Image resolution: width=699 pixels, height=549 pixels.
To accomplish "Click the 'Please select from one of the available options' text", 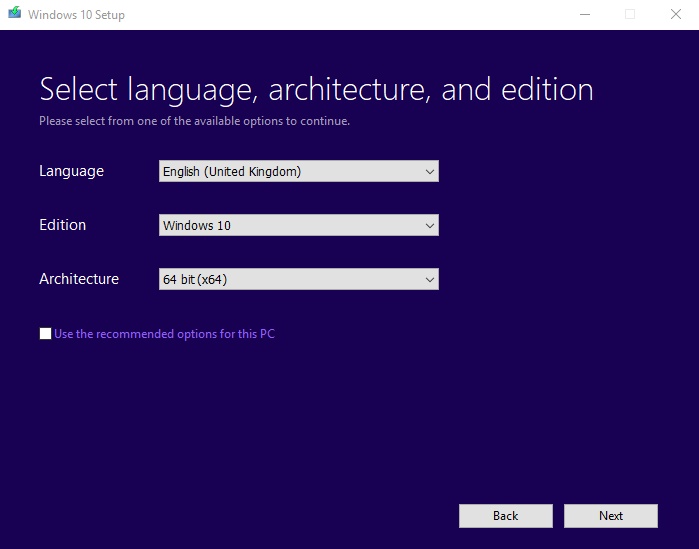I will click(x=194, y=121).
